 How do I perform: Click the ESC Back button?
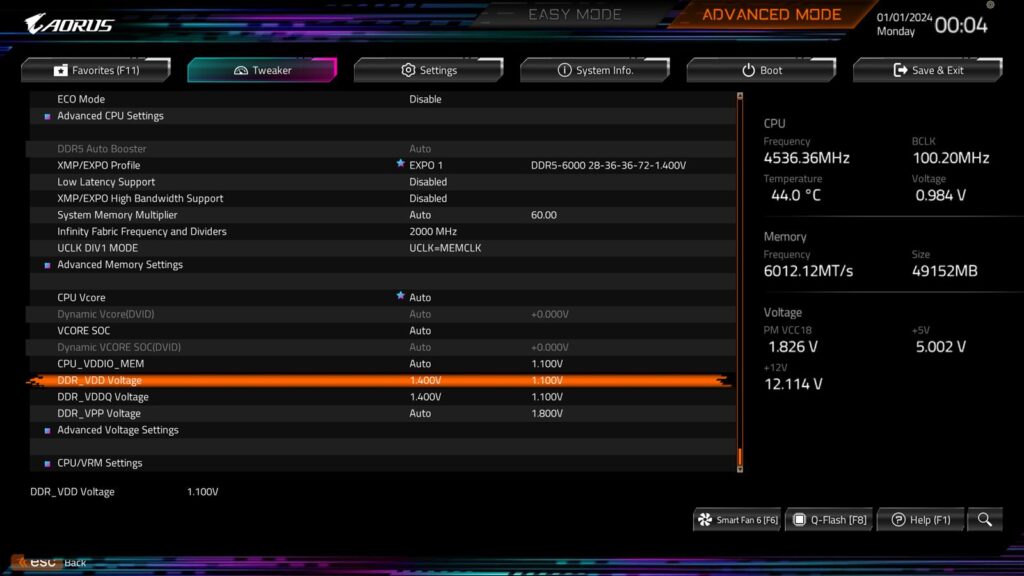tap(51, 562)
